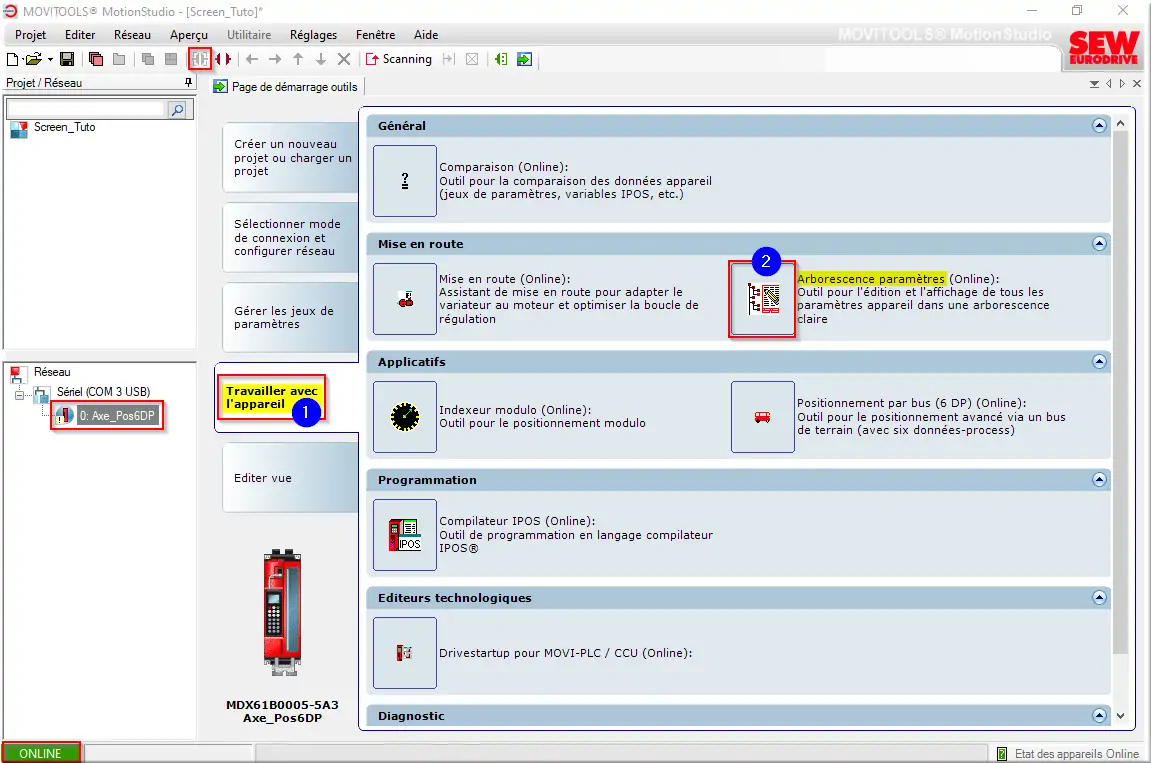Click the grey tile windows icon

(x=171, y=59)
